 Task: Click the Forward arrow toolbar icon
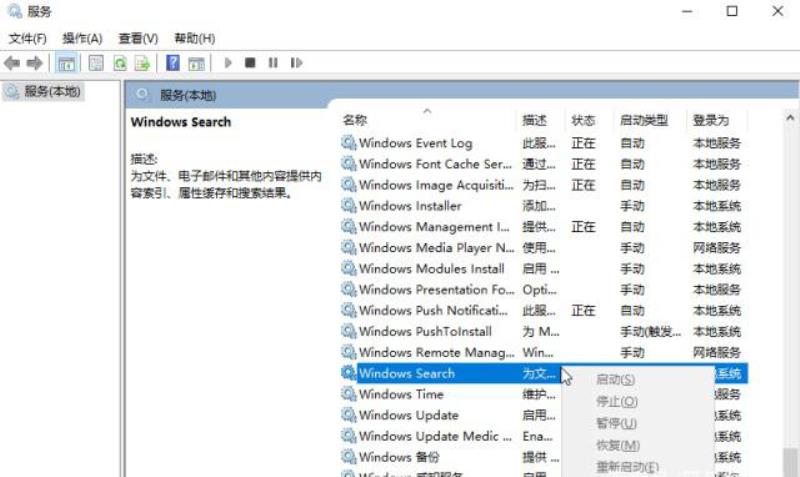[35, 63]
